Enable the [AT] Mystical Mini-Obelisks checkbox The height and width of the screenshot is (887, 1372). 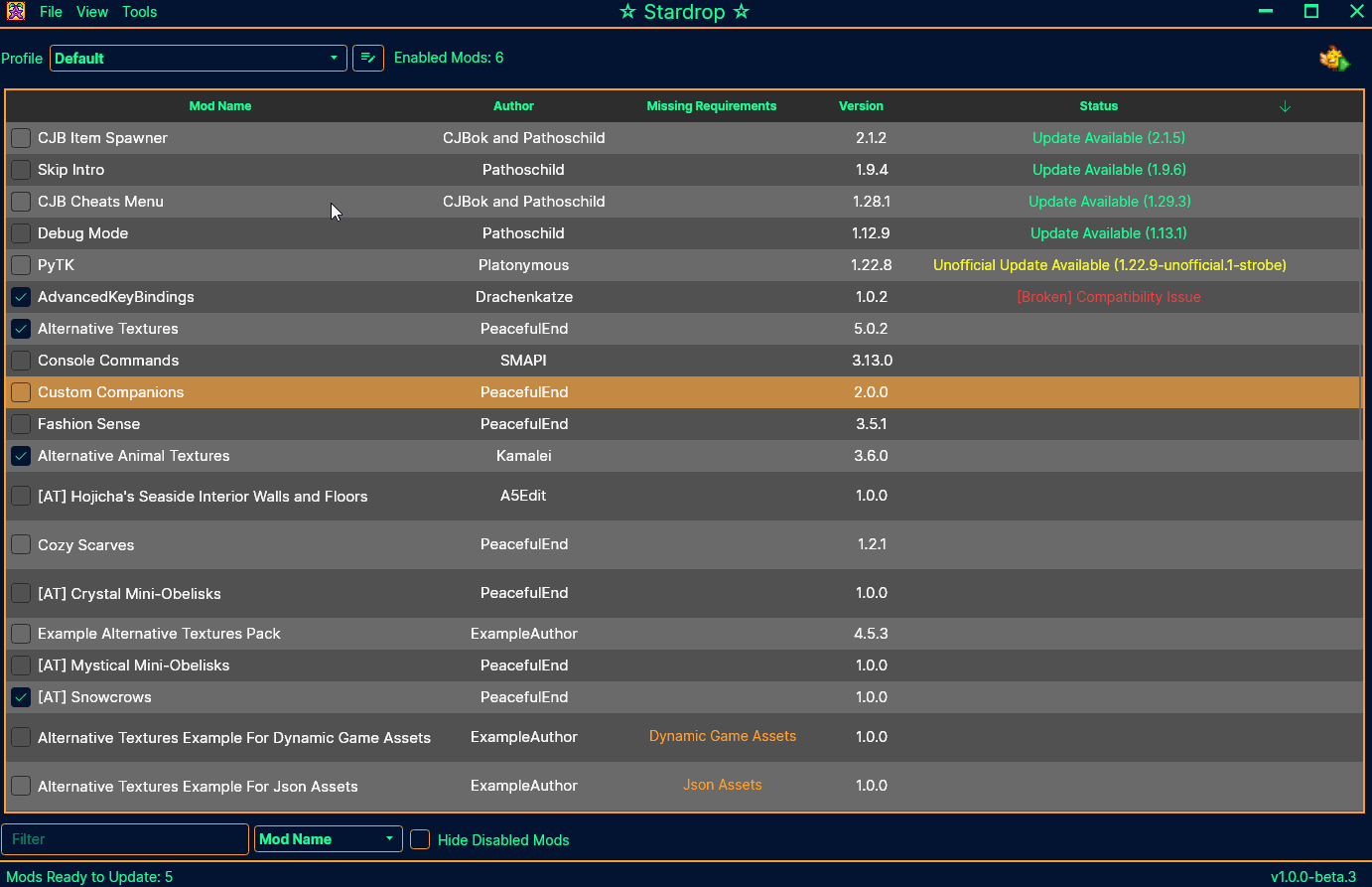21,665
